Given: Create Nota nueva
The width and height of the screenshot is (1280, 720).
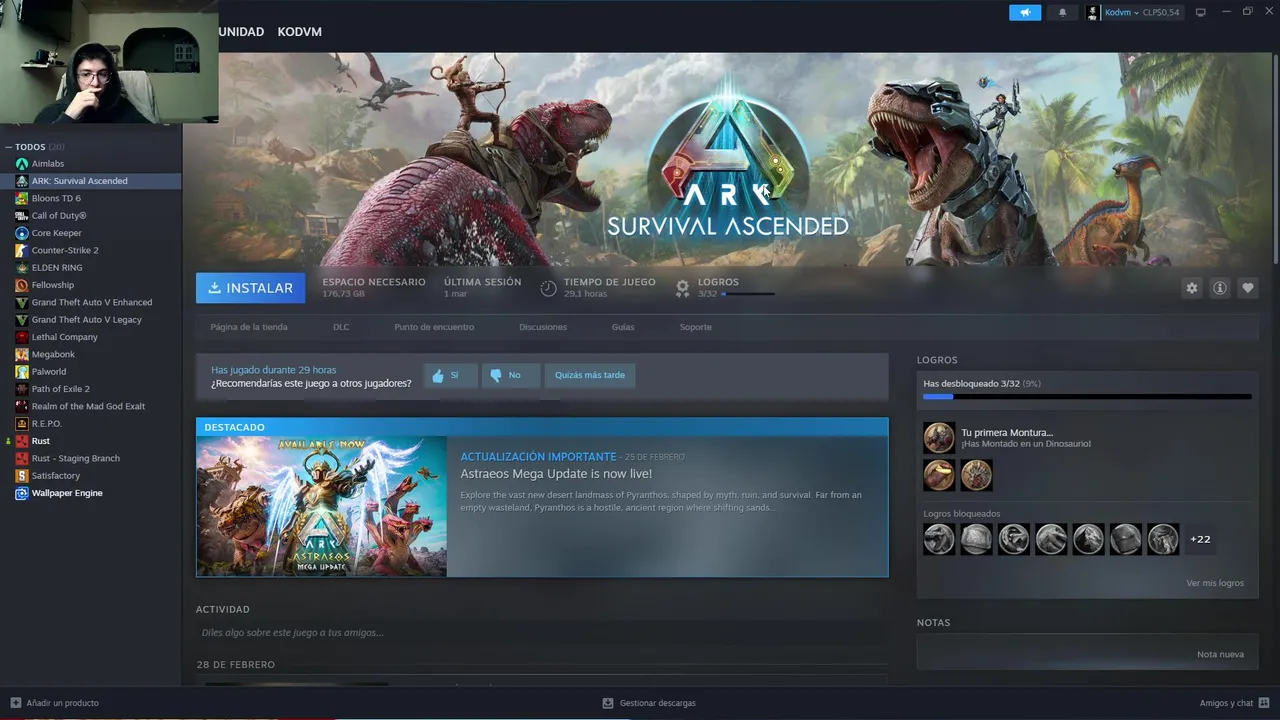Looking at the screenshot, I should coord(1220,654).
